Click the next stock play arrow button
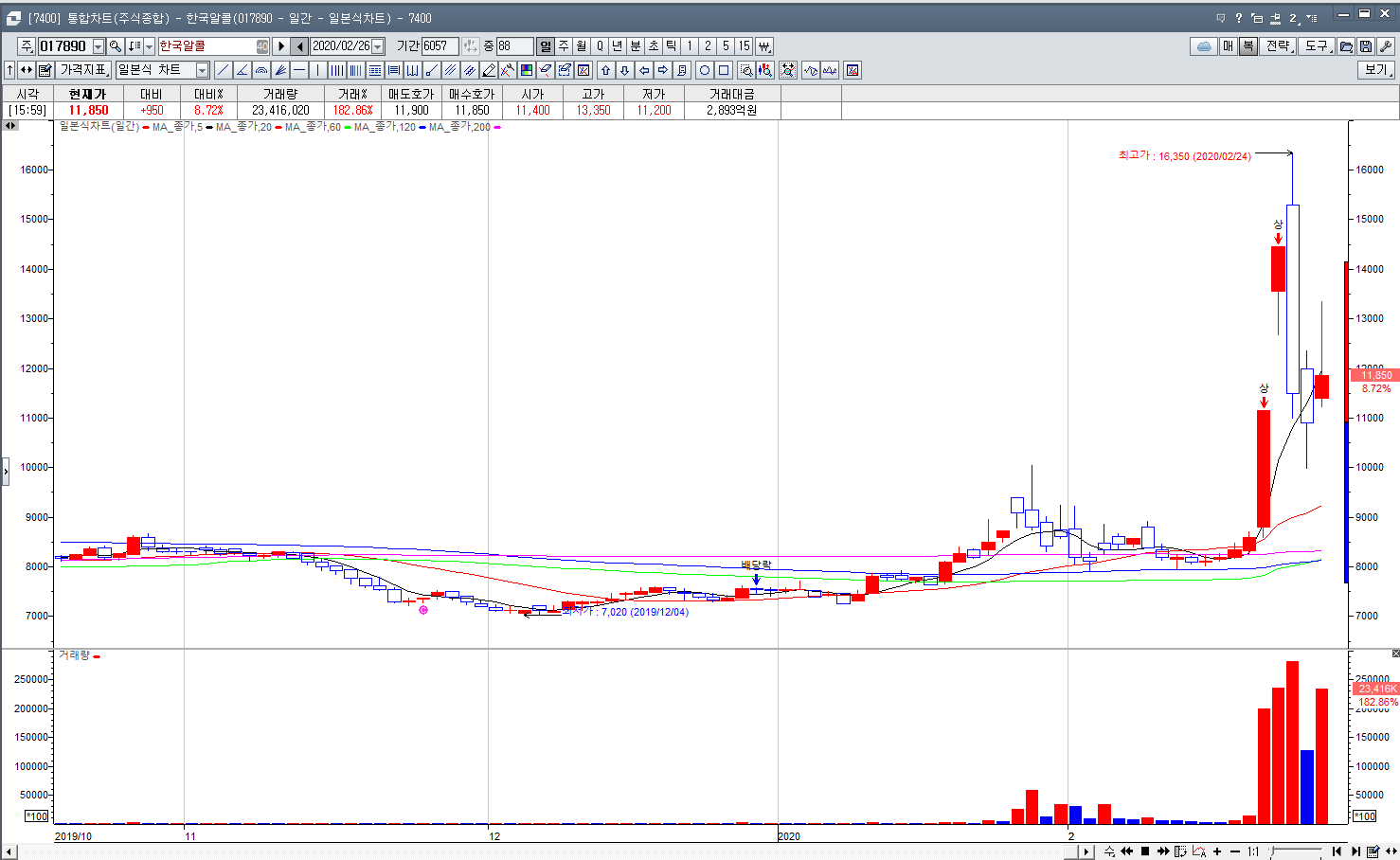Screen dimensions: 1400x860 [x=281, y=45]
